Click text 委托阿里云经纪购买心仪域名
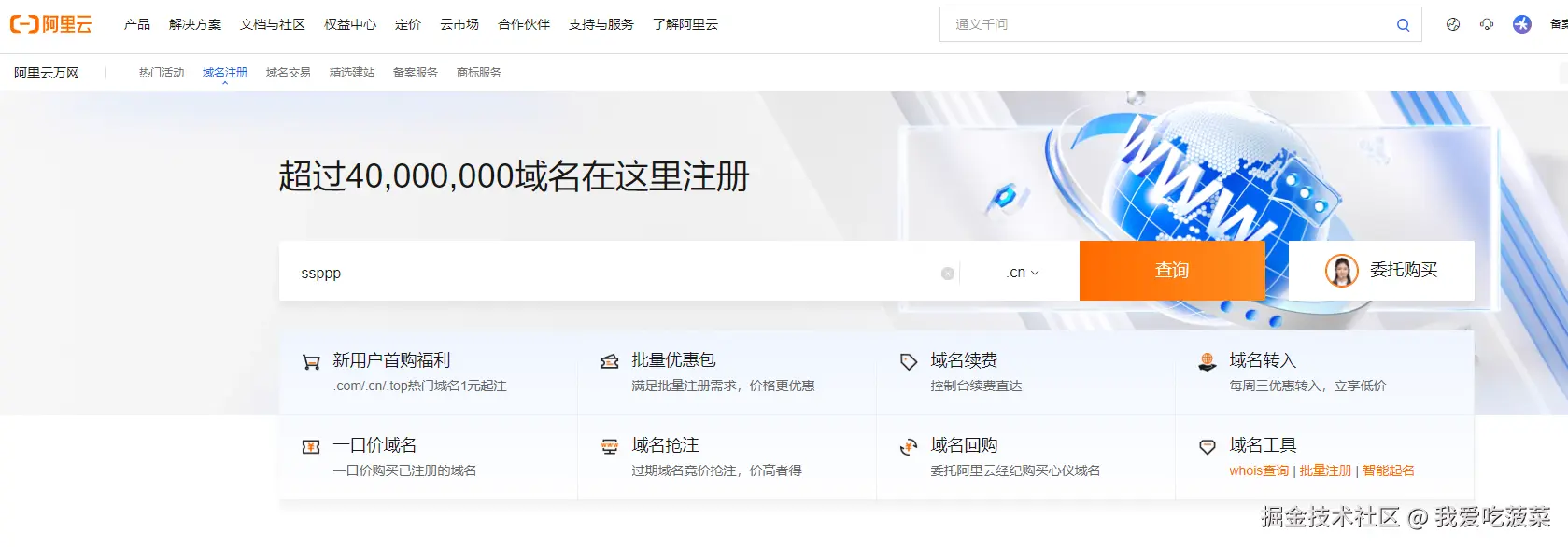 pyautogui.click(x=1015, y=471)
